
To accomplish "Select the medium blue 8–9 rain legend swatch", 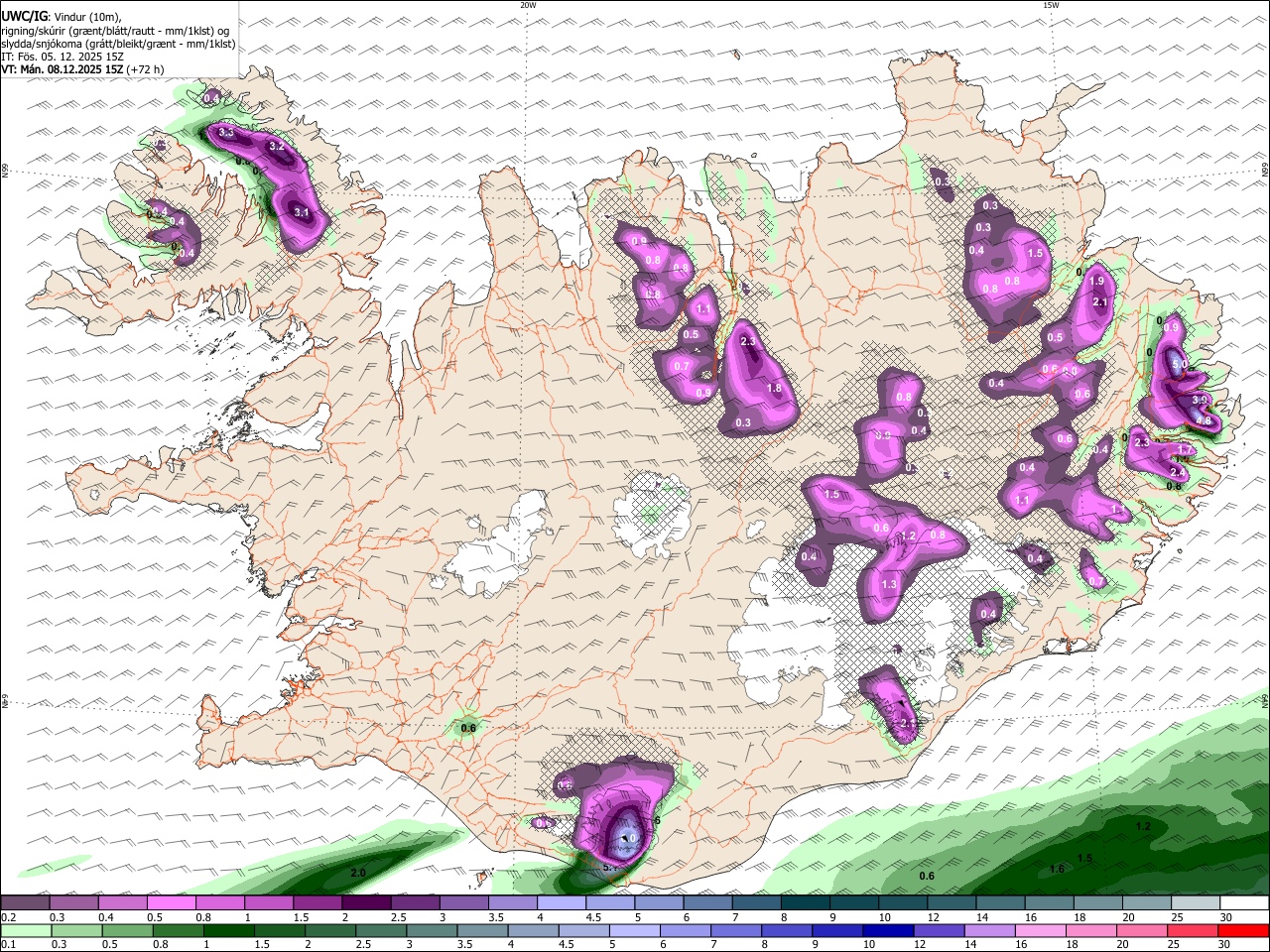I will coord(787,930).
